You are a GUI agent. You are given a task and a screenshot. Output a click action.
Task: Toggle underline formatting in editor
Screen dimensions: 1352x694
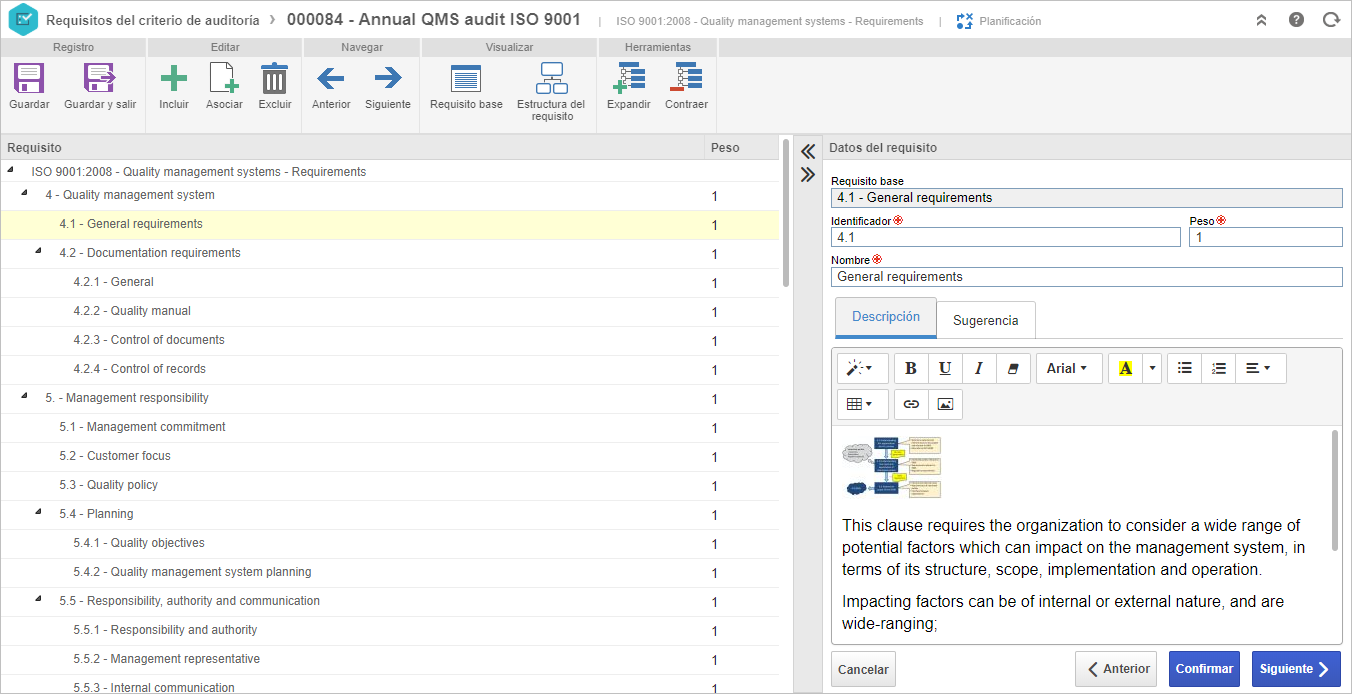tap(945, 368)
